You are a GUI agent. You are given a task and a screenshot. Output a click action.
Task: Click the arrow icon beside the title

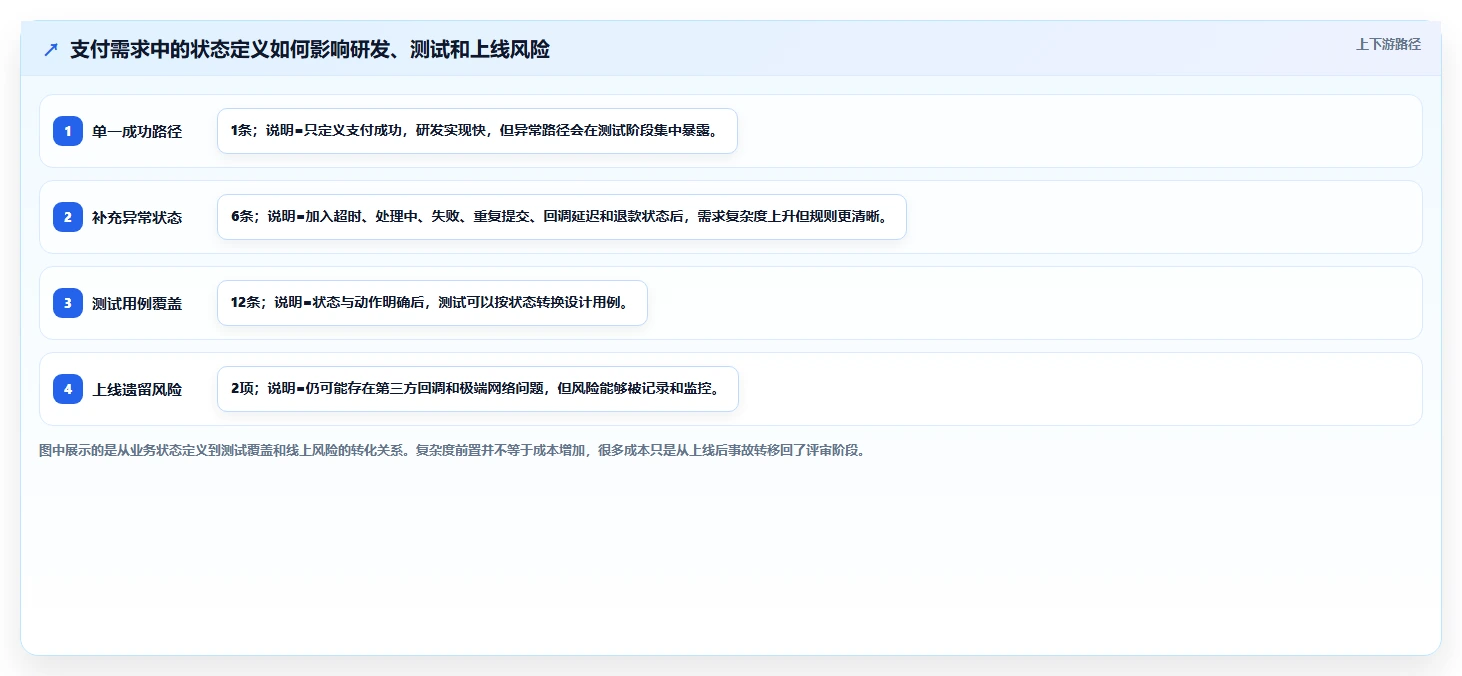coord(51,49)
